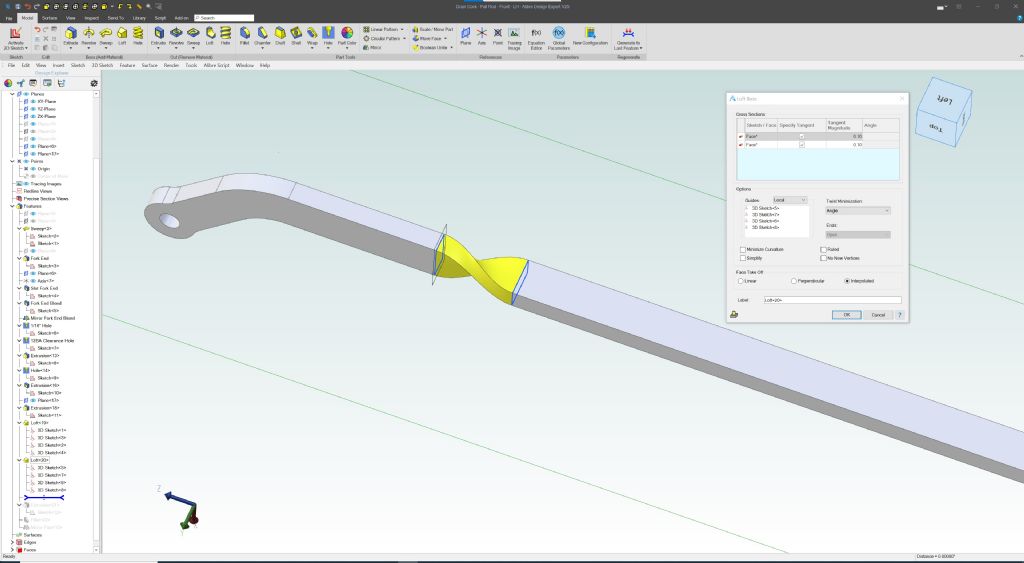
Task: Click the ribbon Search box
Action: 224,18
